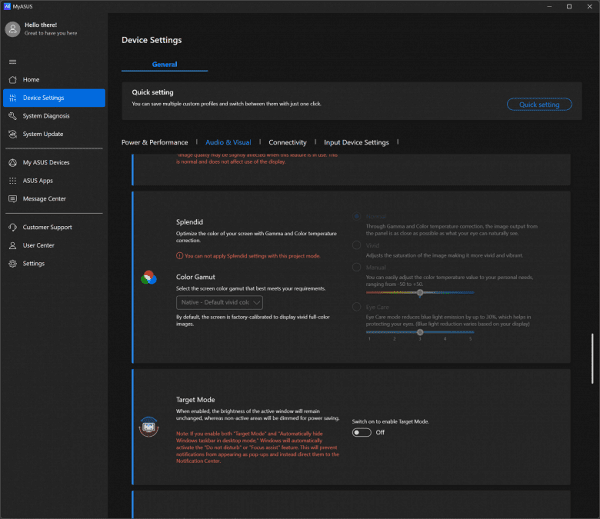Collapse the sidebar with hamburger menu

pyautogui.click(x=12, y=62)
